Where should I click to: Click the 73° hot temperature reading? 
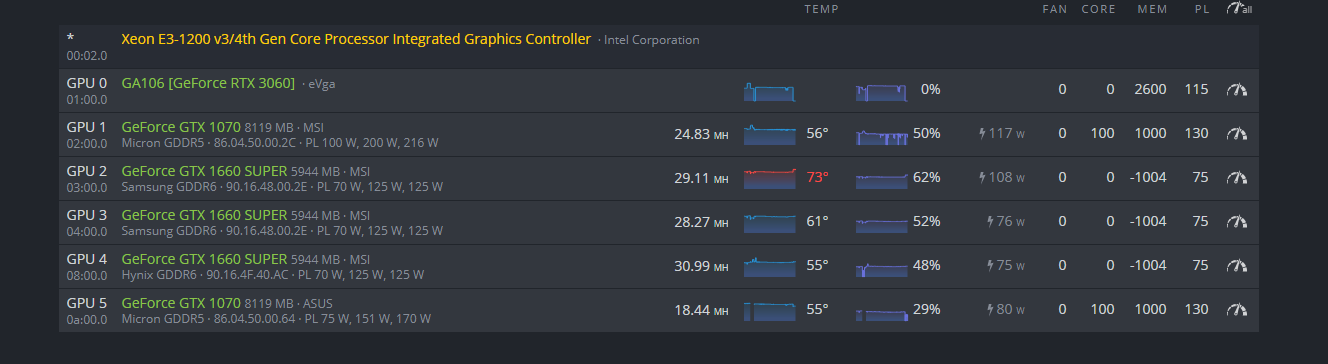click(x=817, y=177)
